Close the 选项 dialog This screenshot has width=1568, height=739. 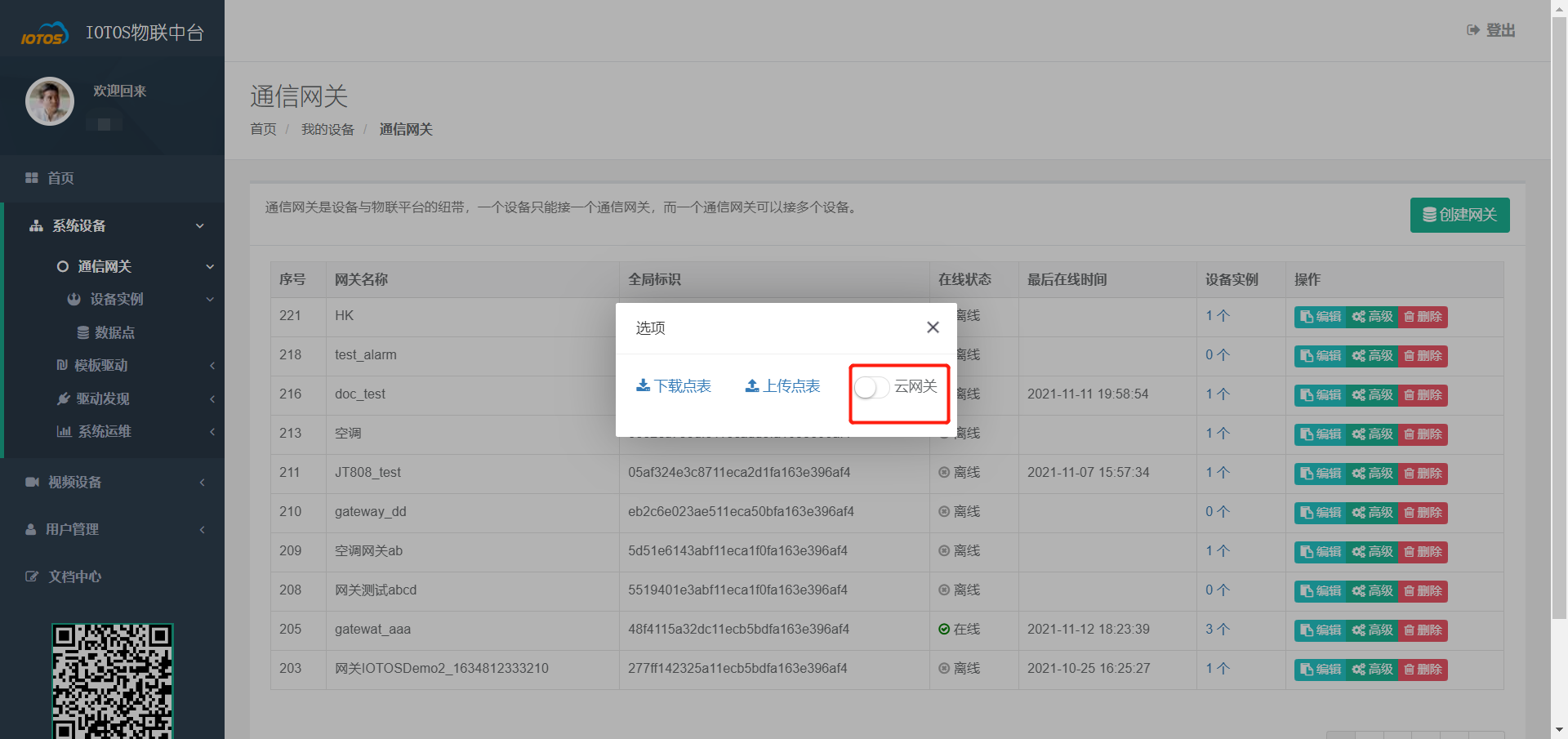click(x=933, y=327)
